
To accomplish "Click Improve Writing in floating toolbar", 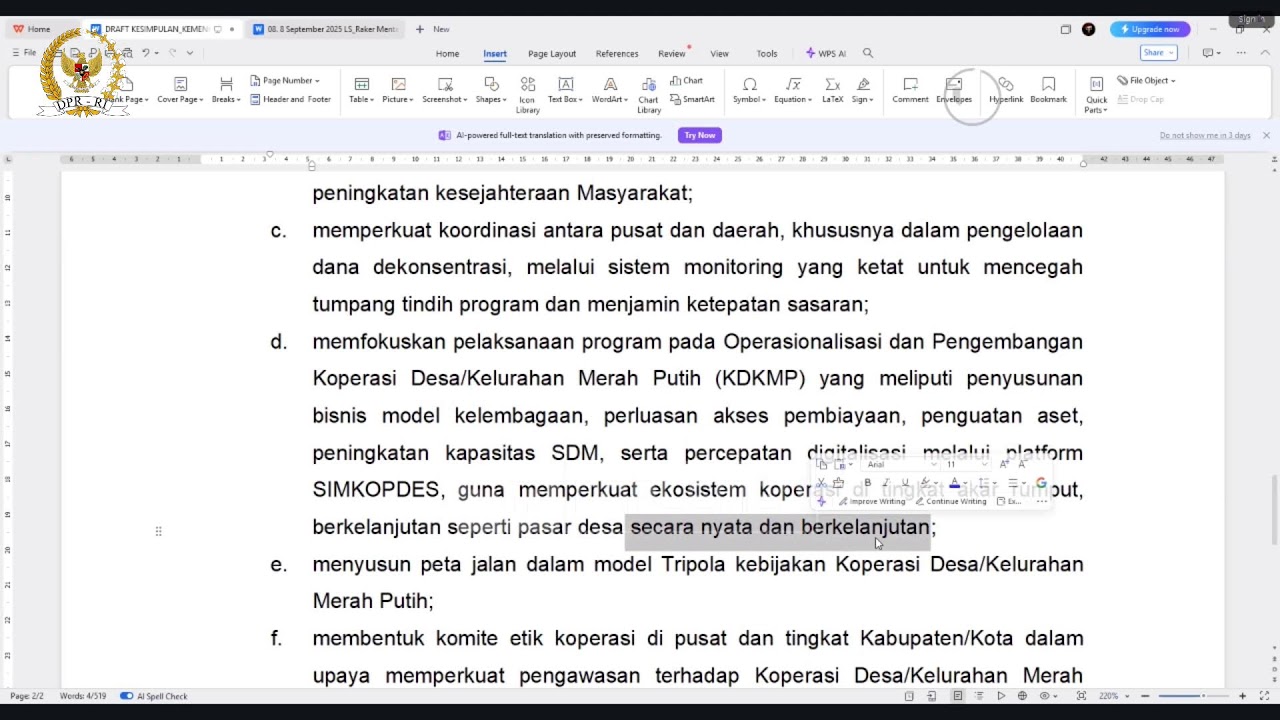I will pyautogui.click(x=871, y=501).
